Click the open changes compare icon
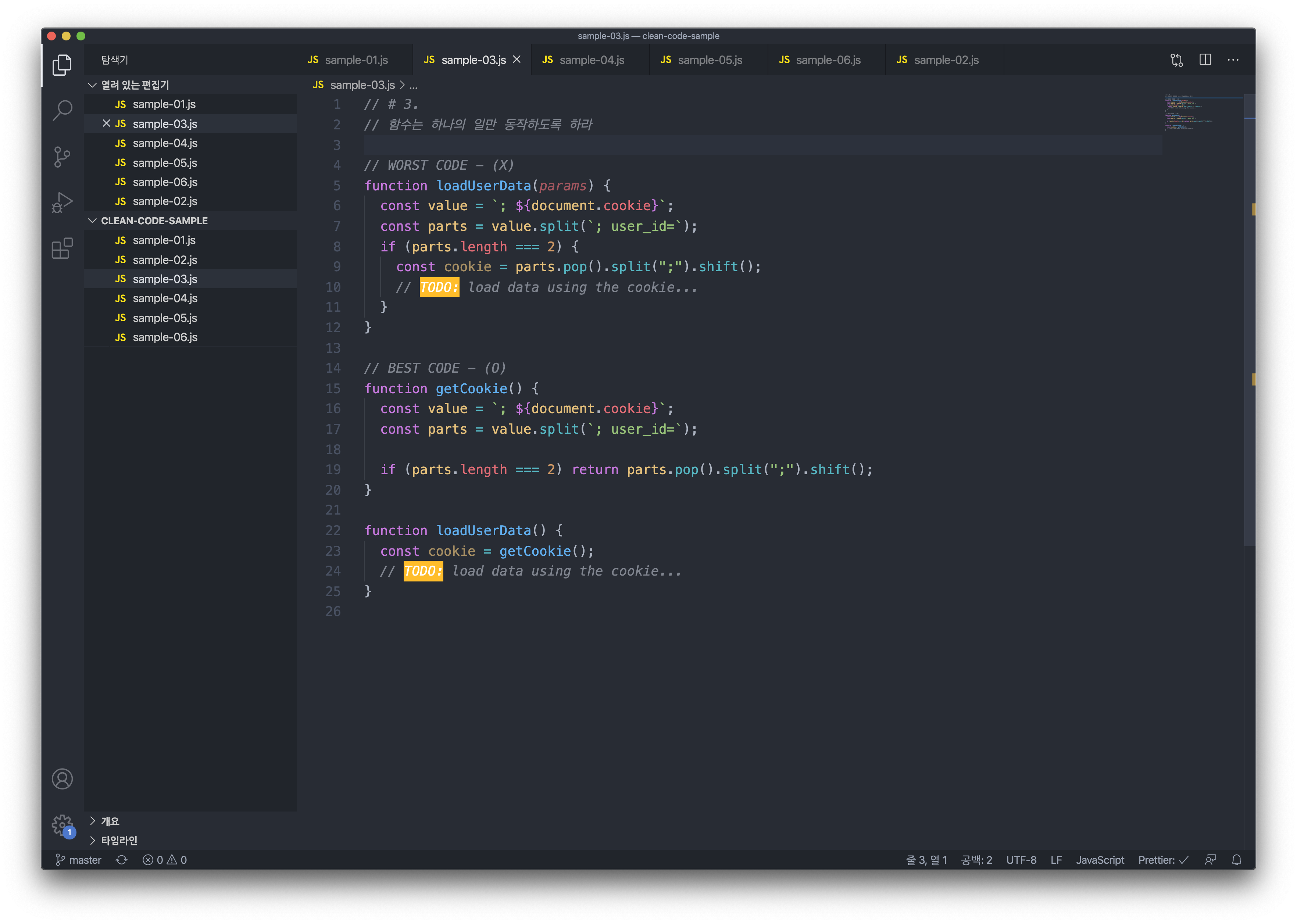The image size is (1297, 924). click(x=1176, y=60)
